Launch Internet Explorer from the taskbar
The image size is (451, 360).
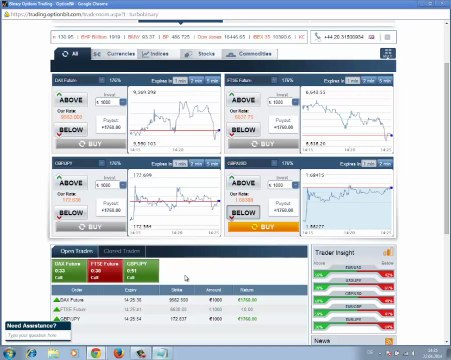click(x=32, y=353)
